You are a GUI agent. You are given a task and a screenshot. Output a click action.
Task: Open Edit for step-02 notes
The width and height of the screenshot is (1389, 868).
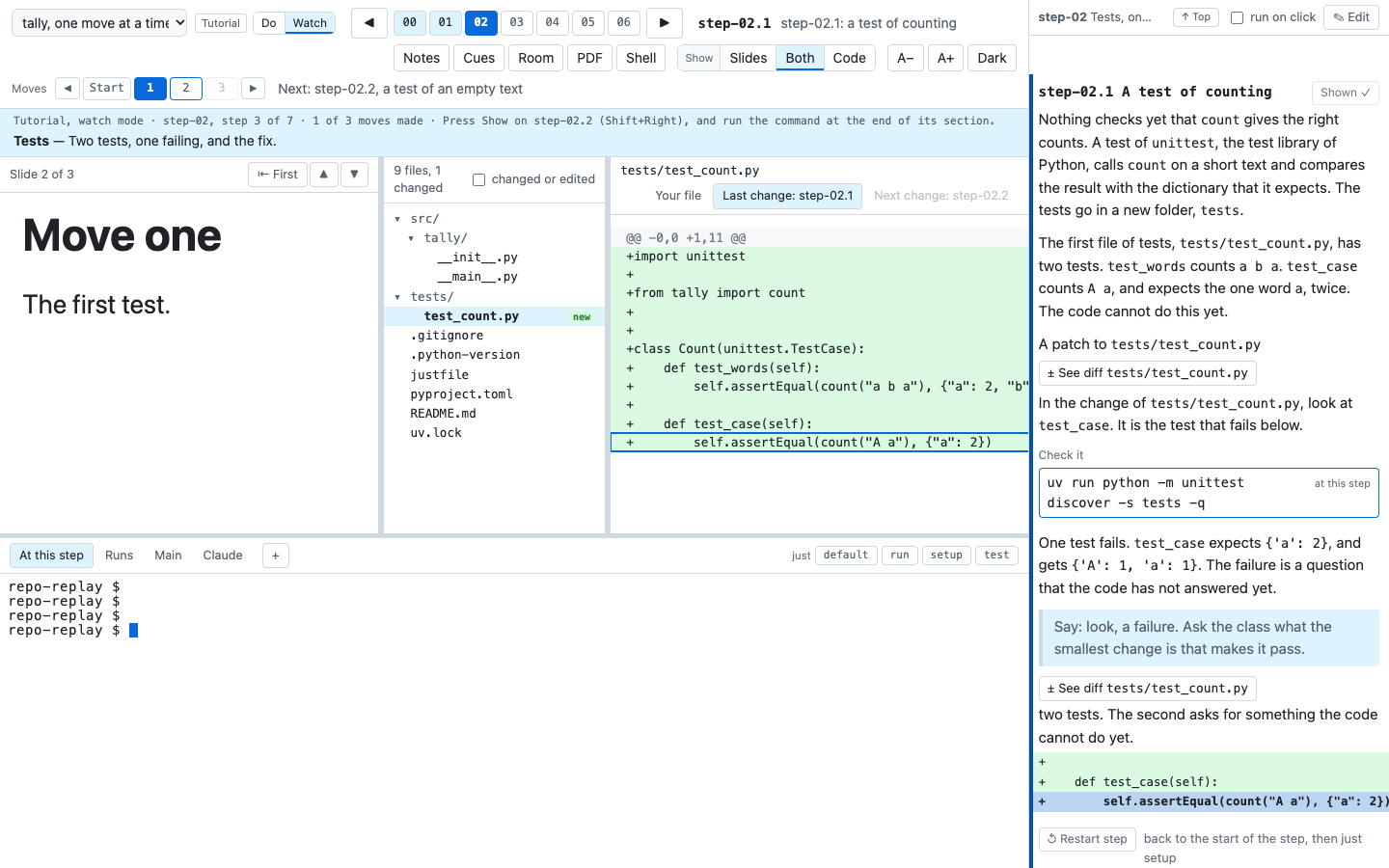click(1351, 17)
